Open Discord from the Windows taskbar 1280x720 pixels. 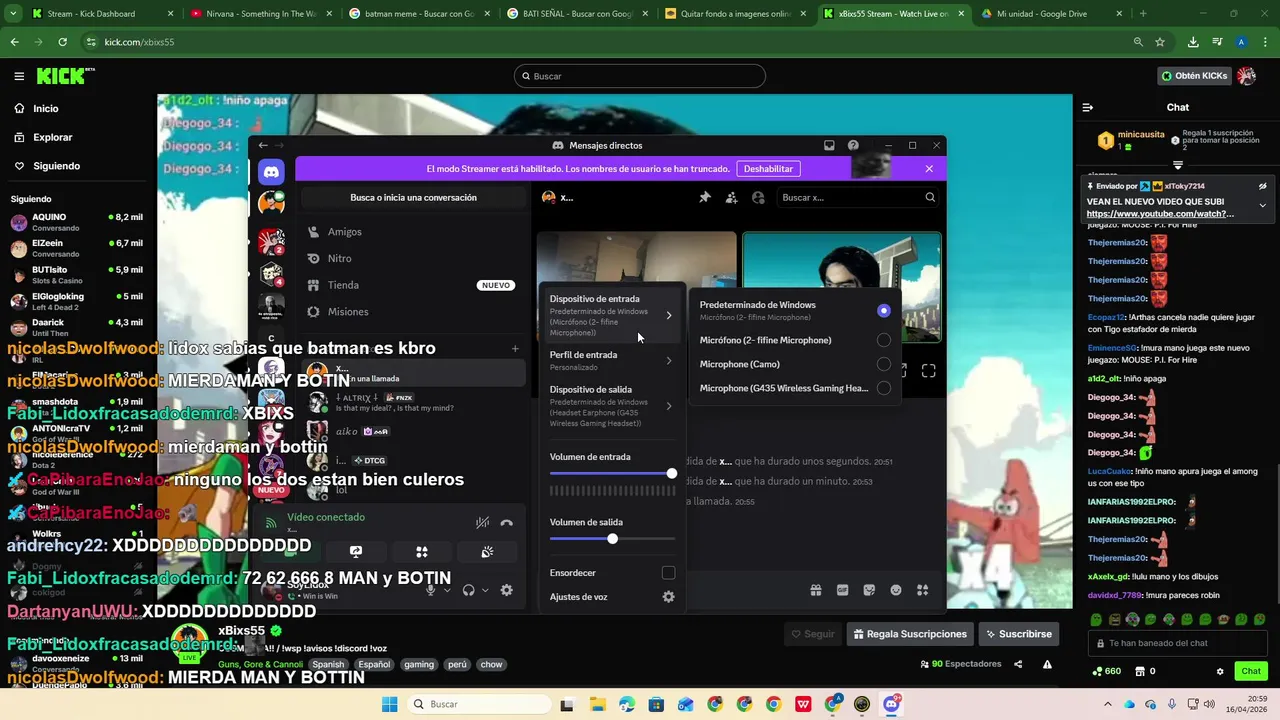[x=891, y=704]
